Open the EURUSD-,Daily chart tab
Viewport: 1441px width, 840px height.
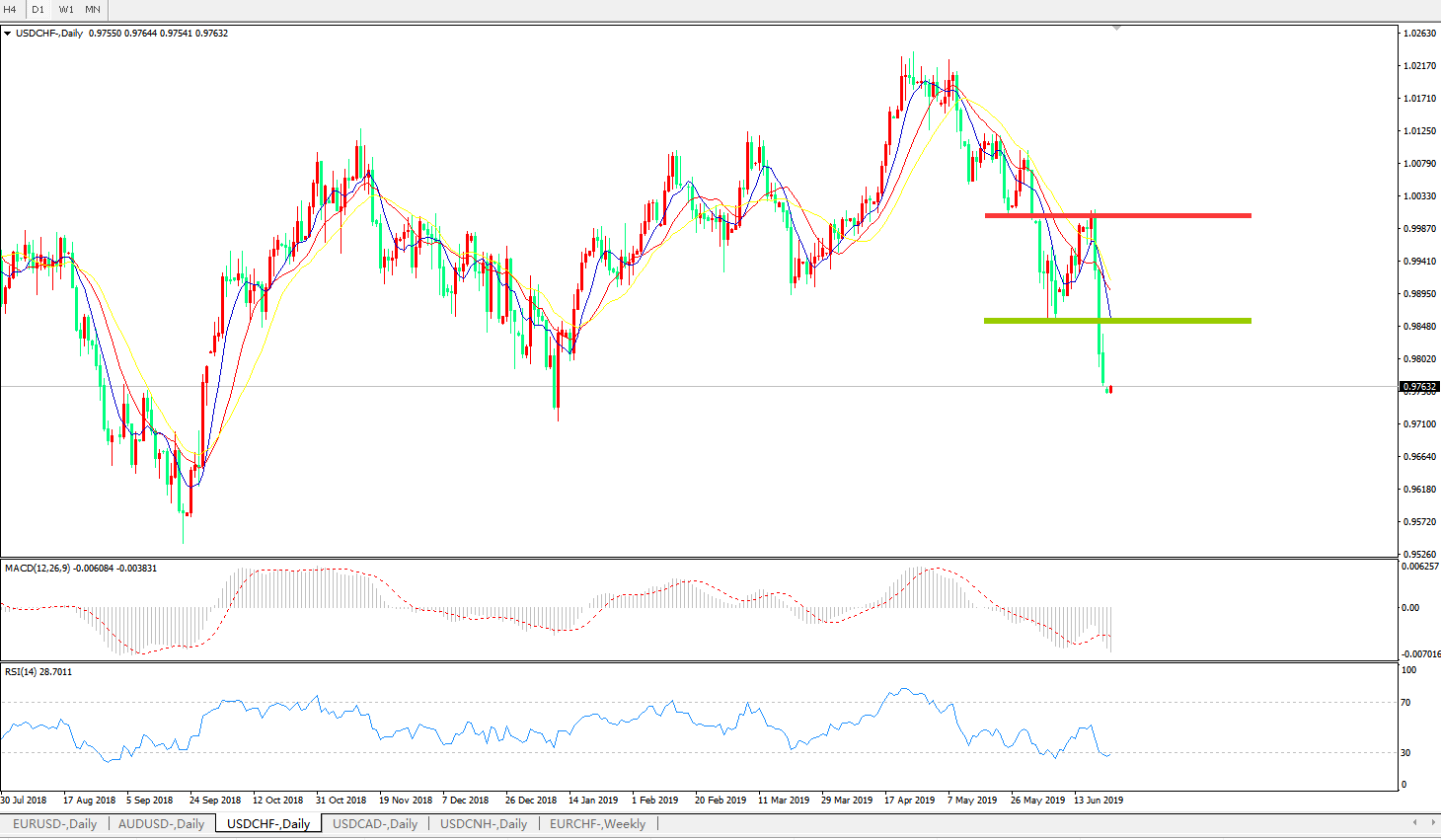[x=54, y=824]
